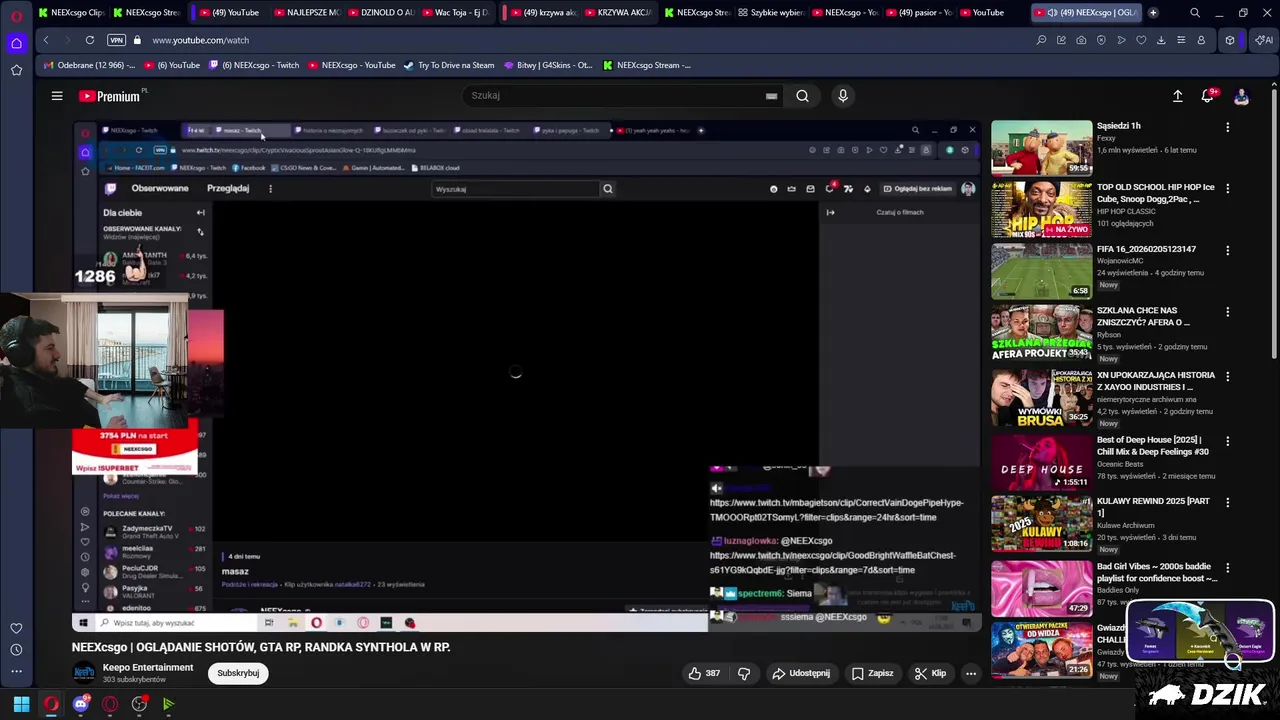Open the Bitwy G4Skins bookmark
This screenshot has width=1280, height=720.
[x=548, y=65]
